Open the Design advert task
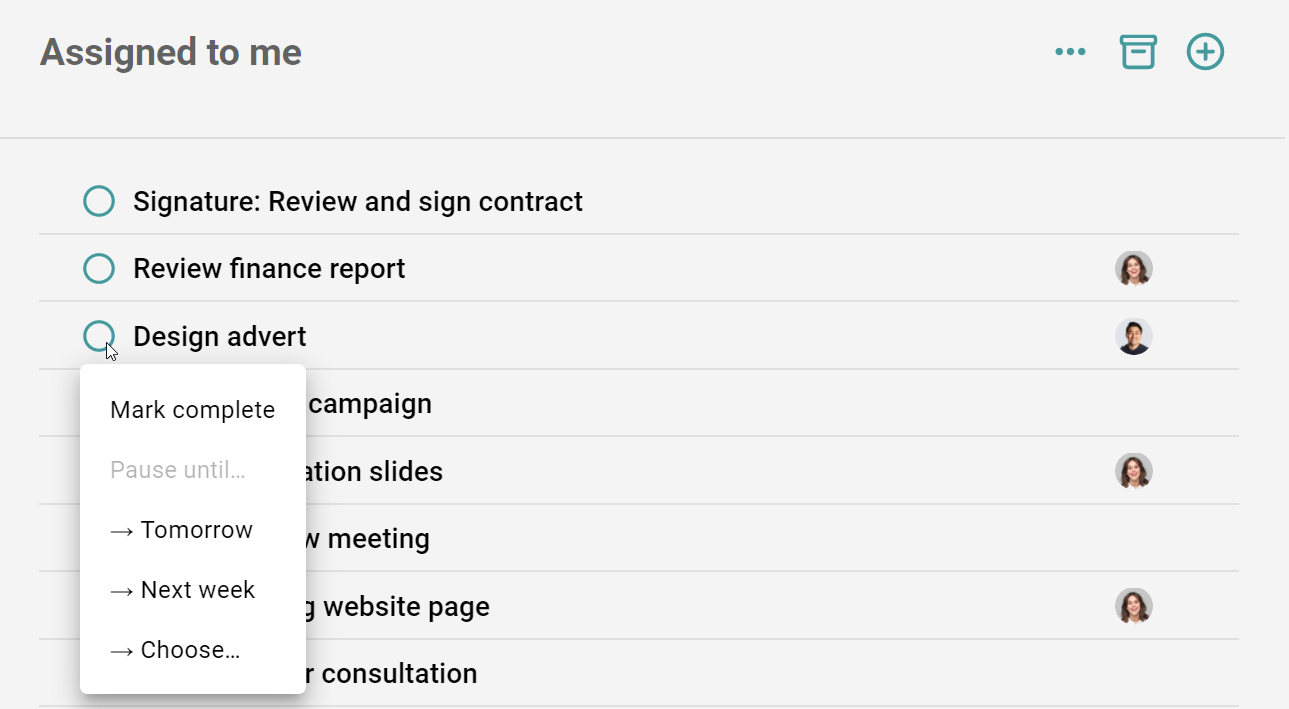Viewport: 1289px width, 709px height. tap(220, 337)
